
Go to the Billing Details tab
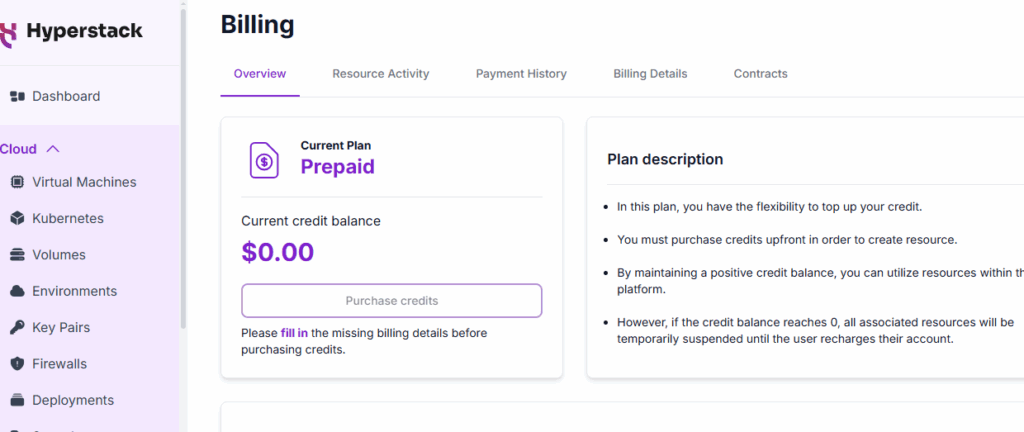pos(650,74)
